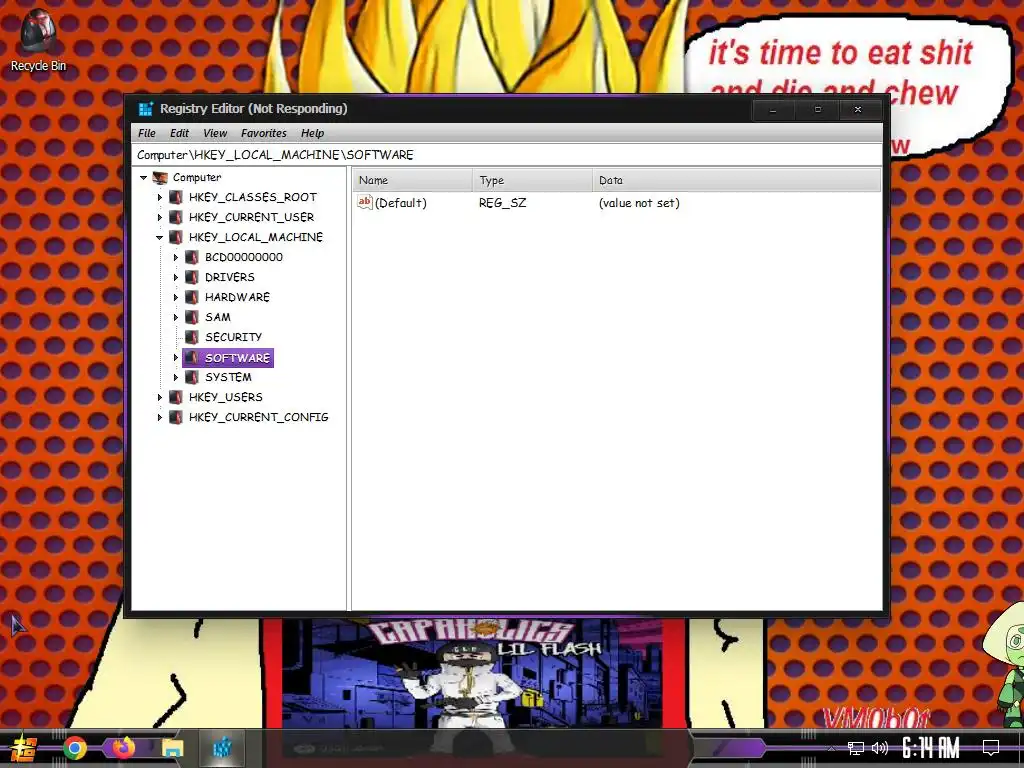Open the File menu
Screen dimensions: 1024x768
(x=147, y=133)
